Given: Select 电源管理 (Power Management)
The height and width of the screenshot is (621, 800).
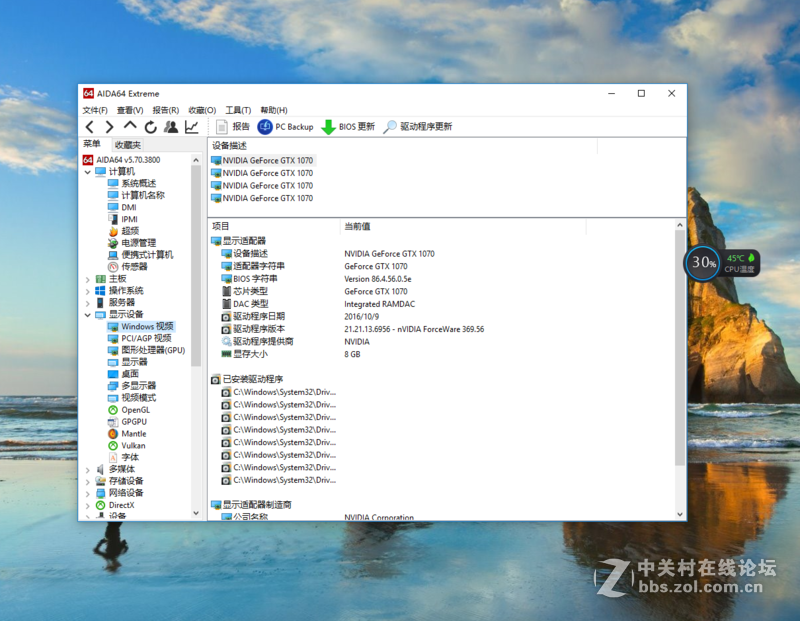Looking at the screenshot, I should point(141,242).
